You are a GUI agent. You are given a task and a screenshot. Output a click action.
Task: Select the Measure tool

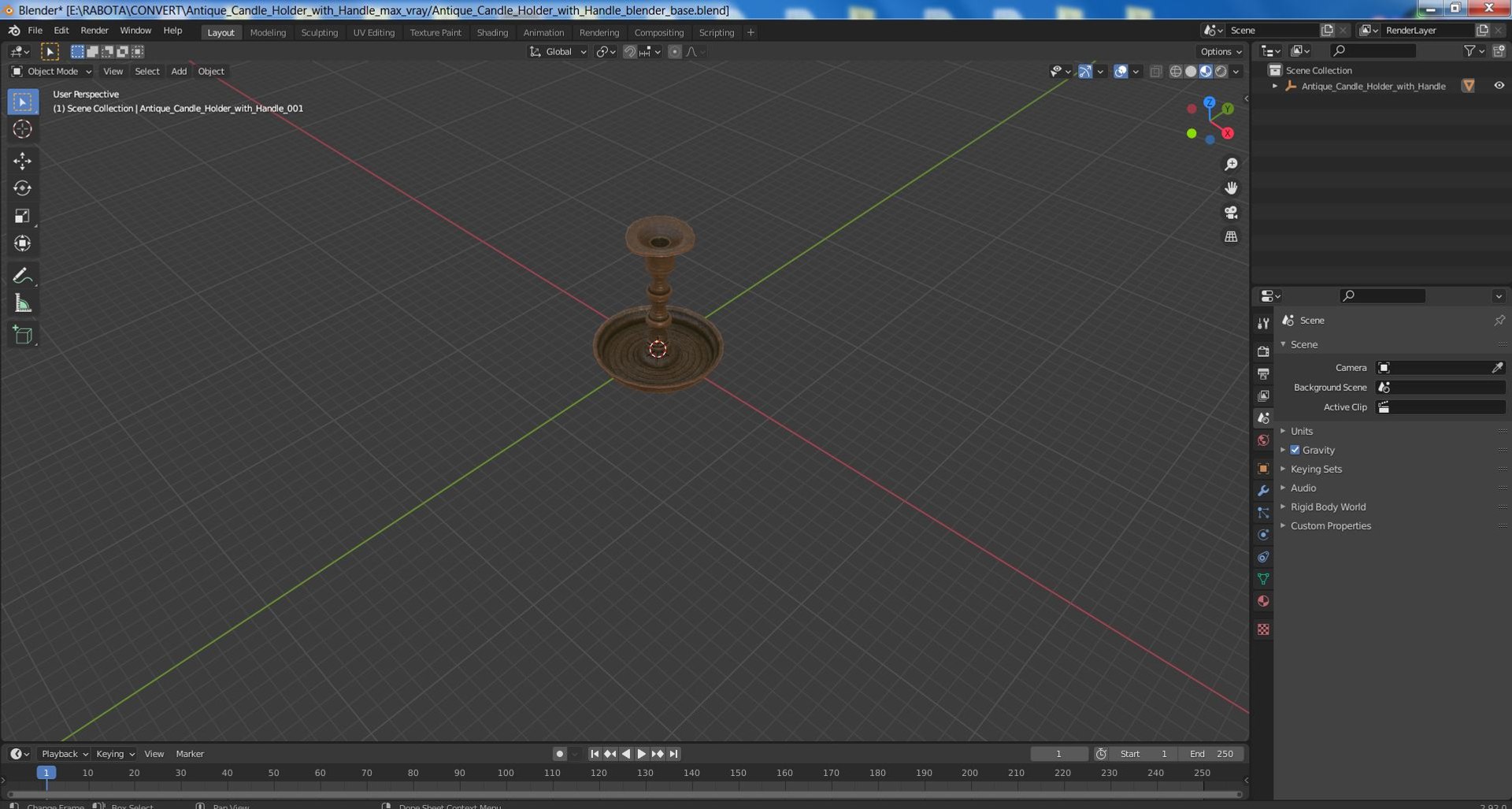tap(22, 303)
